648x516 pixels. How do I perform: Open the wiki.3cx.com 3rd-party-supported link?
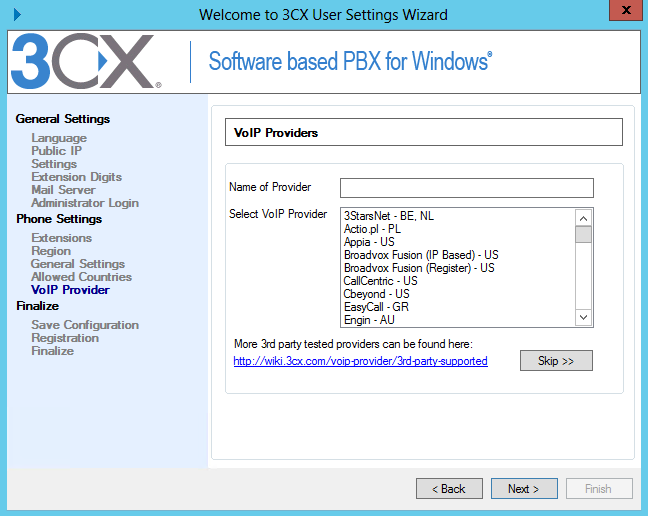tap(360, 361)
